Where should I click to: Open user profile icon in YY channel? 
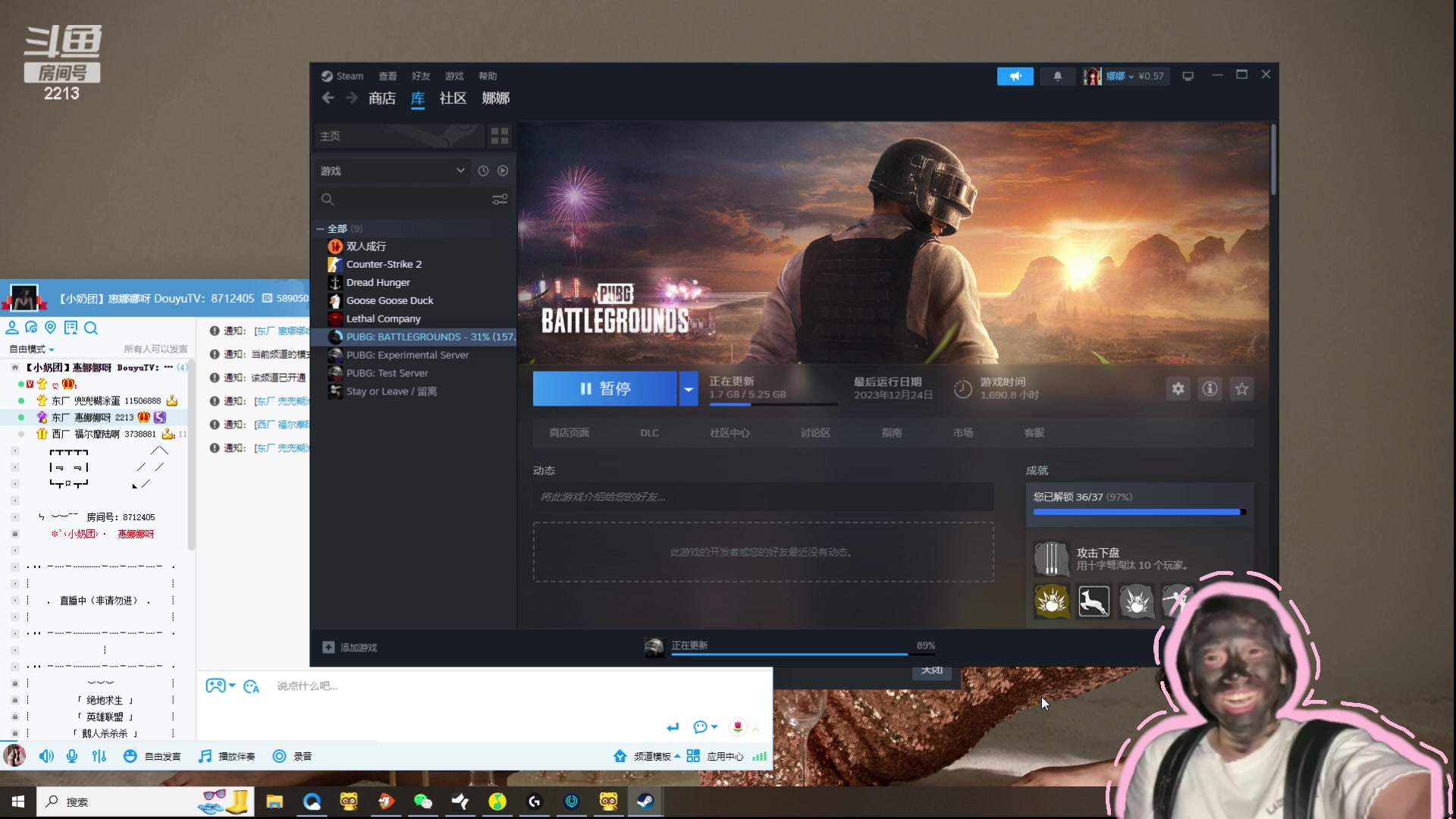click(12, 328)
